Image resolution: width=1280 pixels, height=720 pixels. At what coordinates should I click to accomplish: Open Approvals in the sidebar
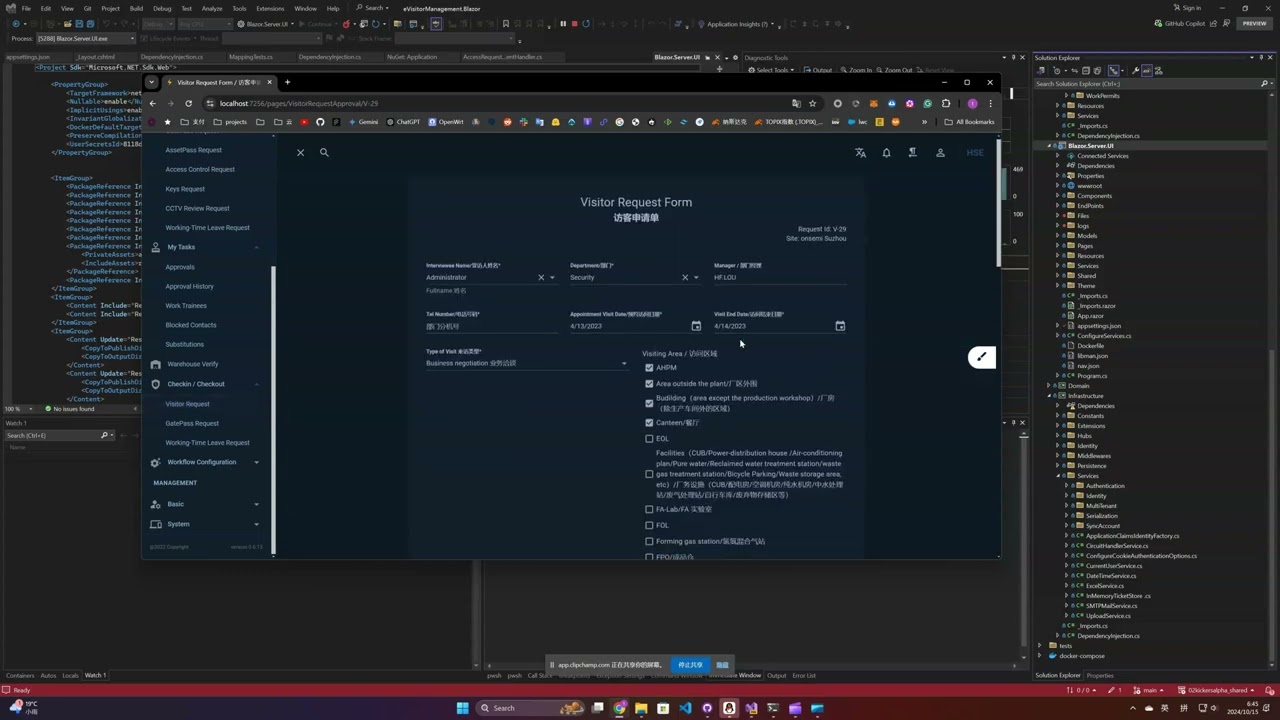(x=180, y=267)
